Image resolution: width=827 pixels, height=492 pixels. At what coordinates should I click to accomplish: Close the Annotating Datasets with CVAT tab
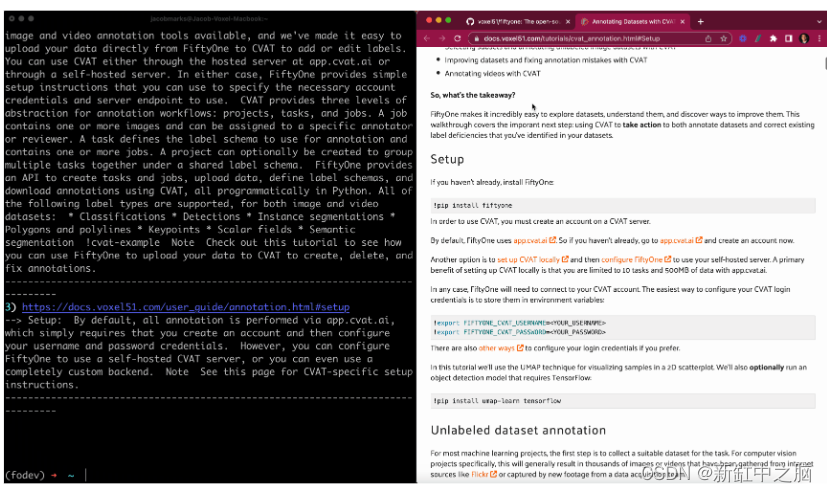(682, 22)
